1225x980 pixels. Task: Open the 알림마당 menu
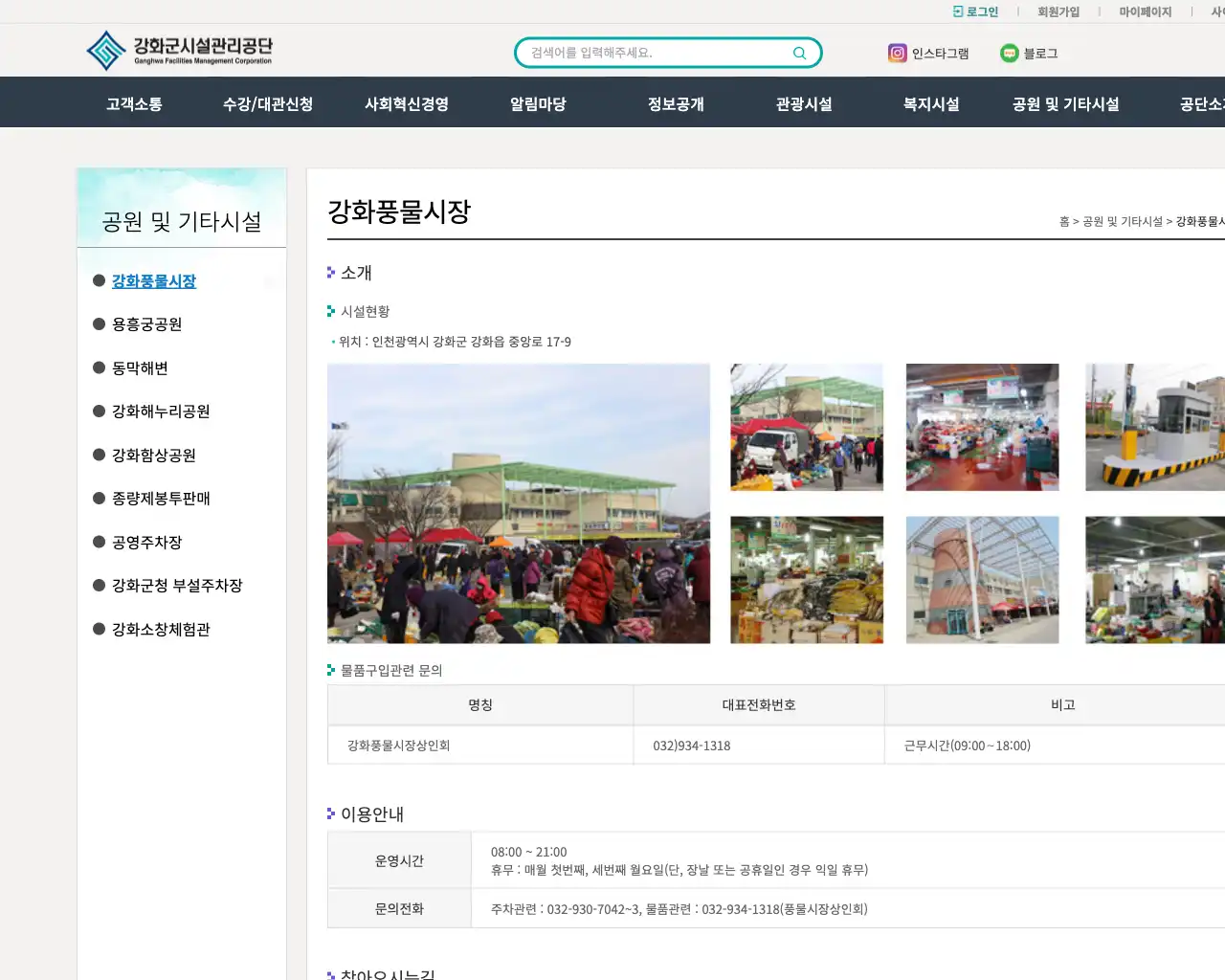(537, 102)
